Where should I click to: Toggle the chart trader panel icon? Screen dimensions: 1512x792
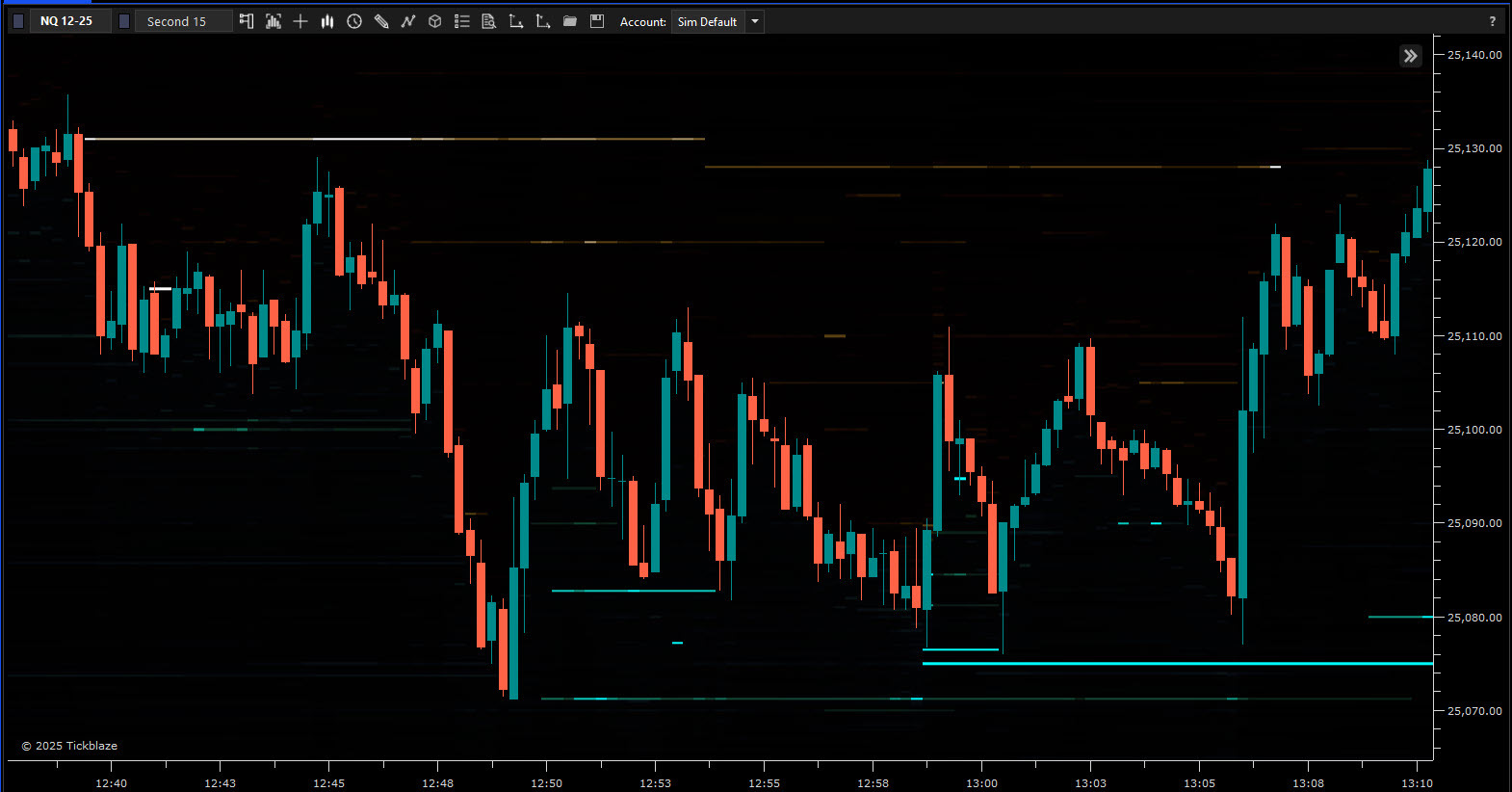point(247,21)
